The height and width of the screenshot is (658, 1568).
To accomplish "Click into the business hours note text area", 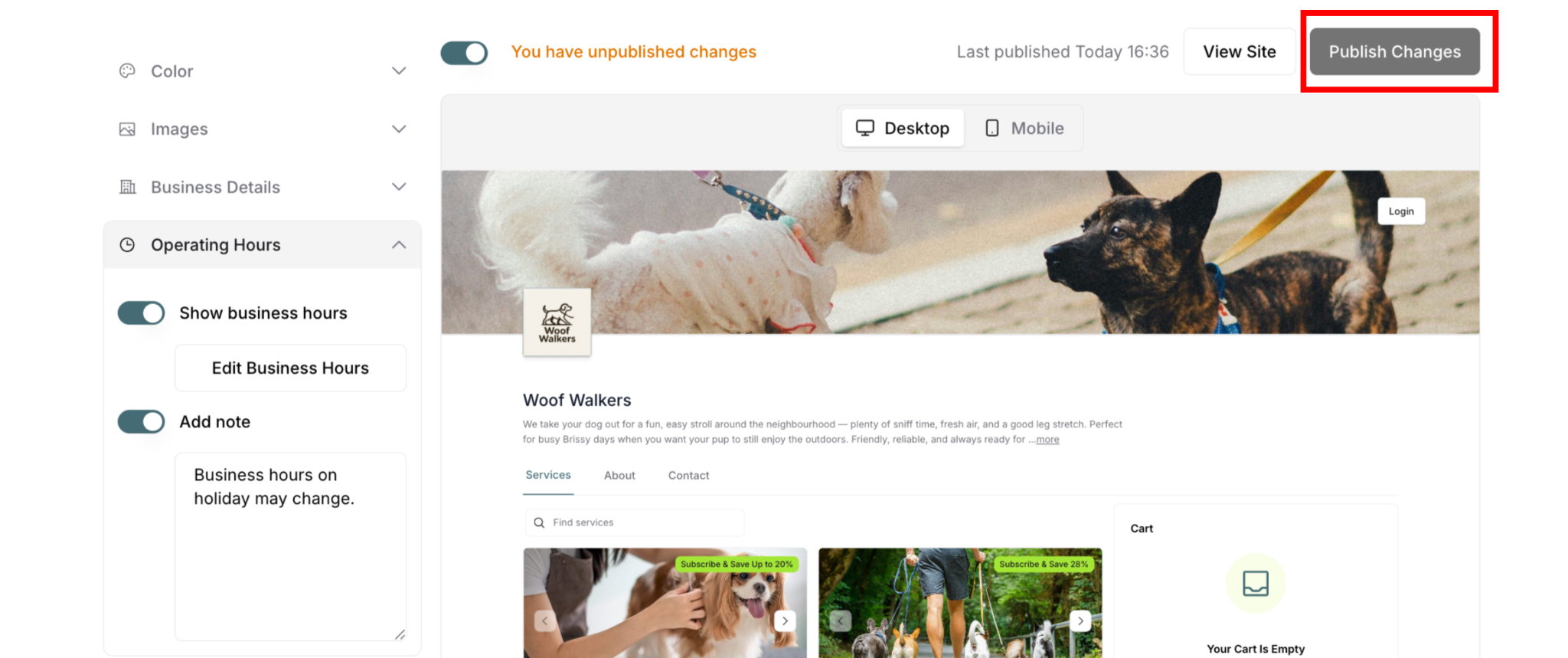I will [x=290, y=546].
